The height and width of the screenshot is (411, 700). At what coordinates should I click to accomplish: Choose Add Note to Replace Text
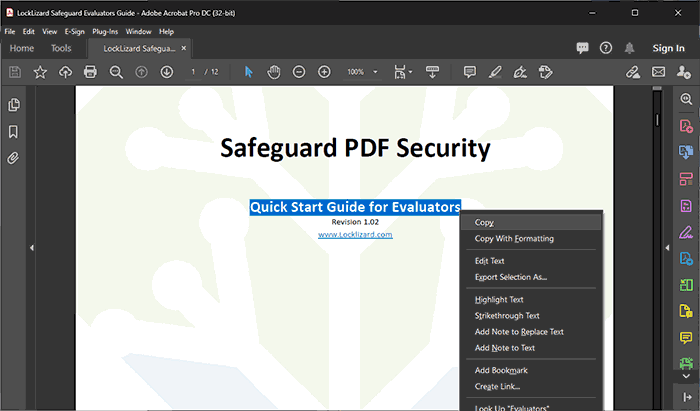tap(531, 332)
